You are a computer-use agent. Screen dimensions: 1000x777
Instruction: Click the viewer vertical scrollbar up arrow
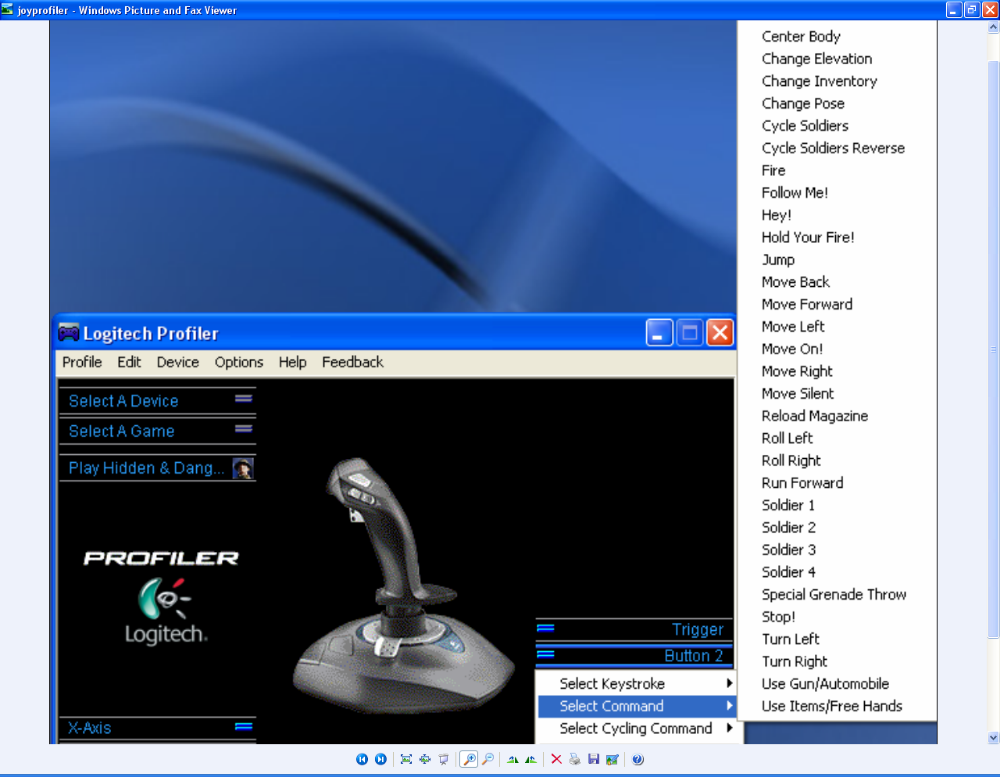pyautogui.click(x=993, y=27)
